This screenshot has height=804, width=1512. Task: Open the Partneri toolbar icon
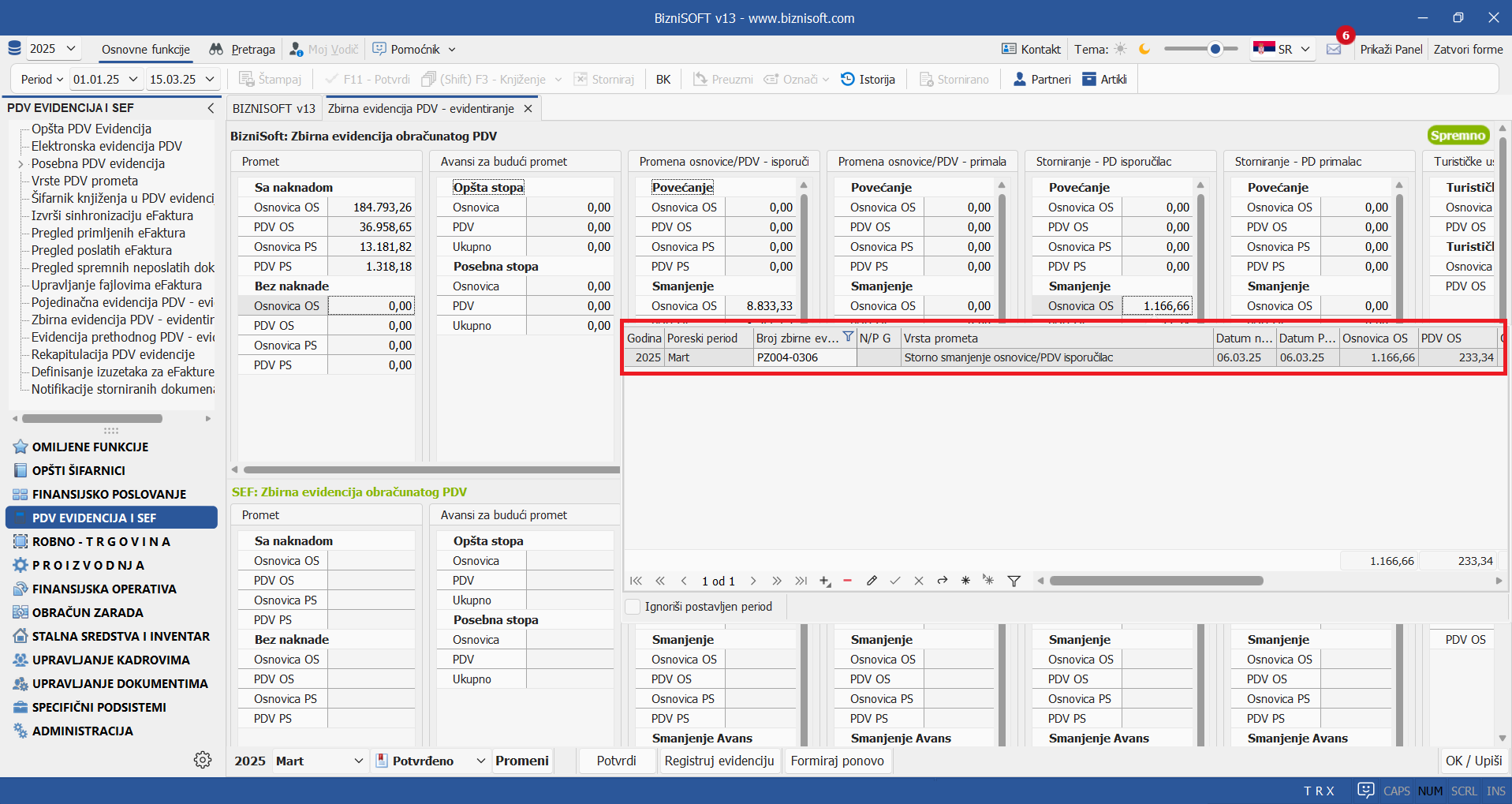[1019, 79]
